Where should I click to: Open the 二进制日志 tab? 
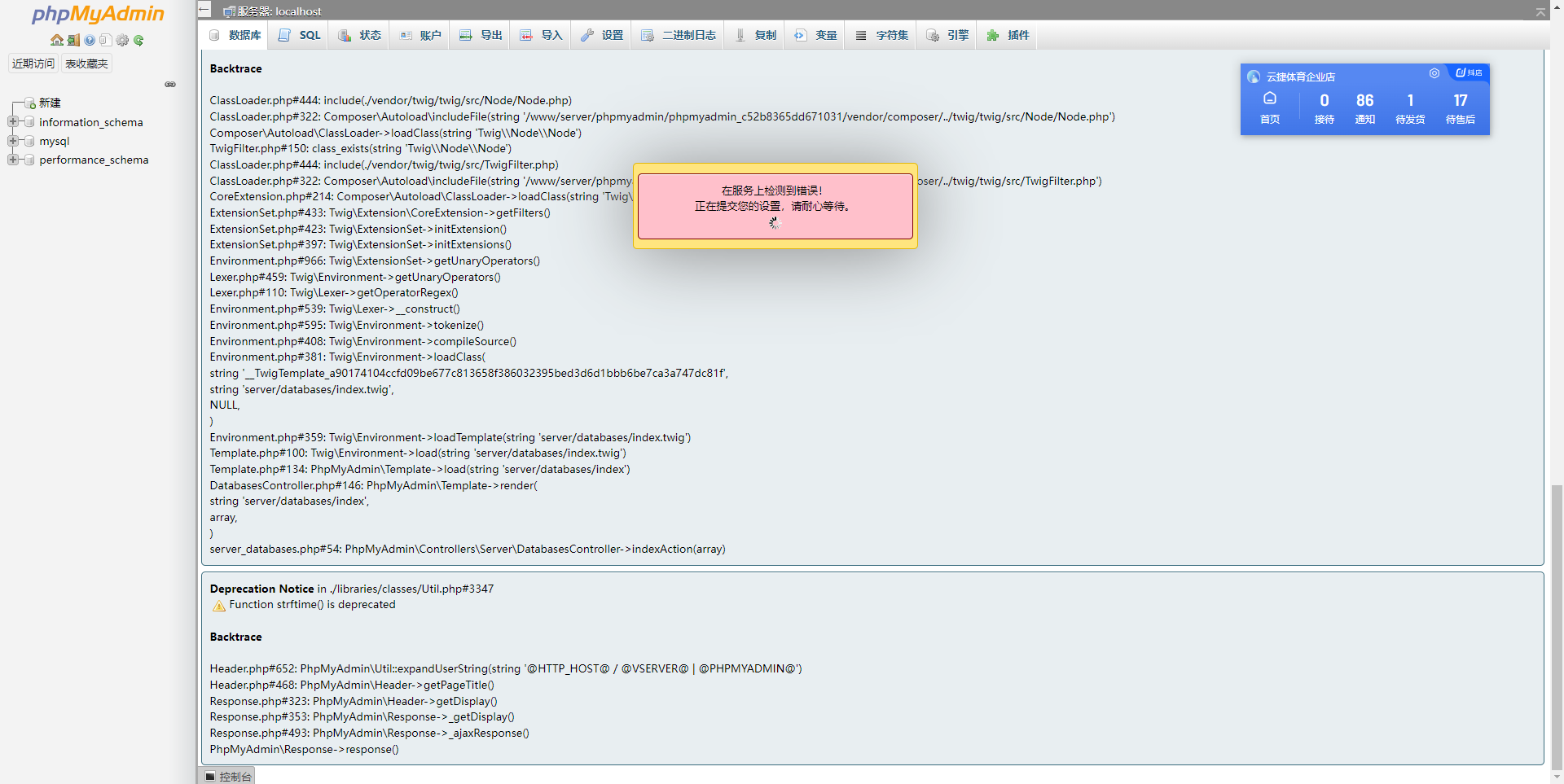678,35
